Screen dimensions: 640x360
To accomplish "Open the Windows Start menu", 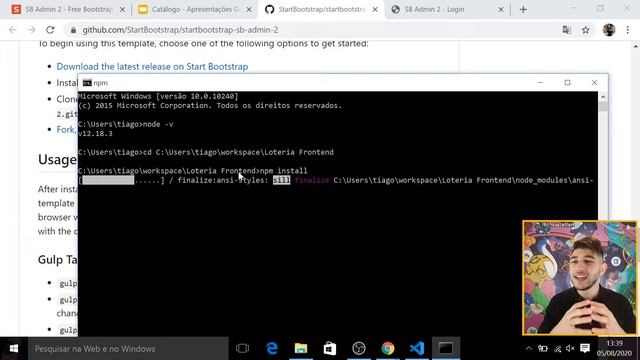I will coord(14,349).
